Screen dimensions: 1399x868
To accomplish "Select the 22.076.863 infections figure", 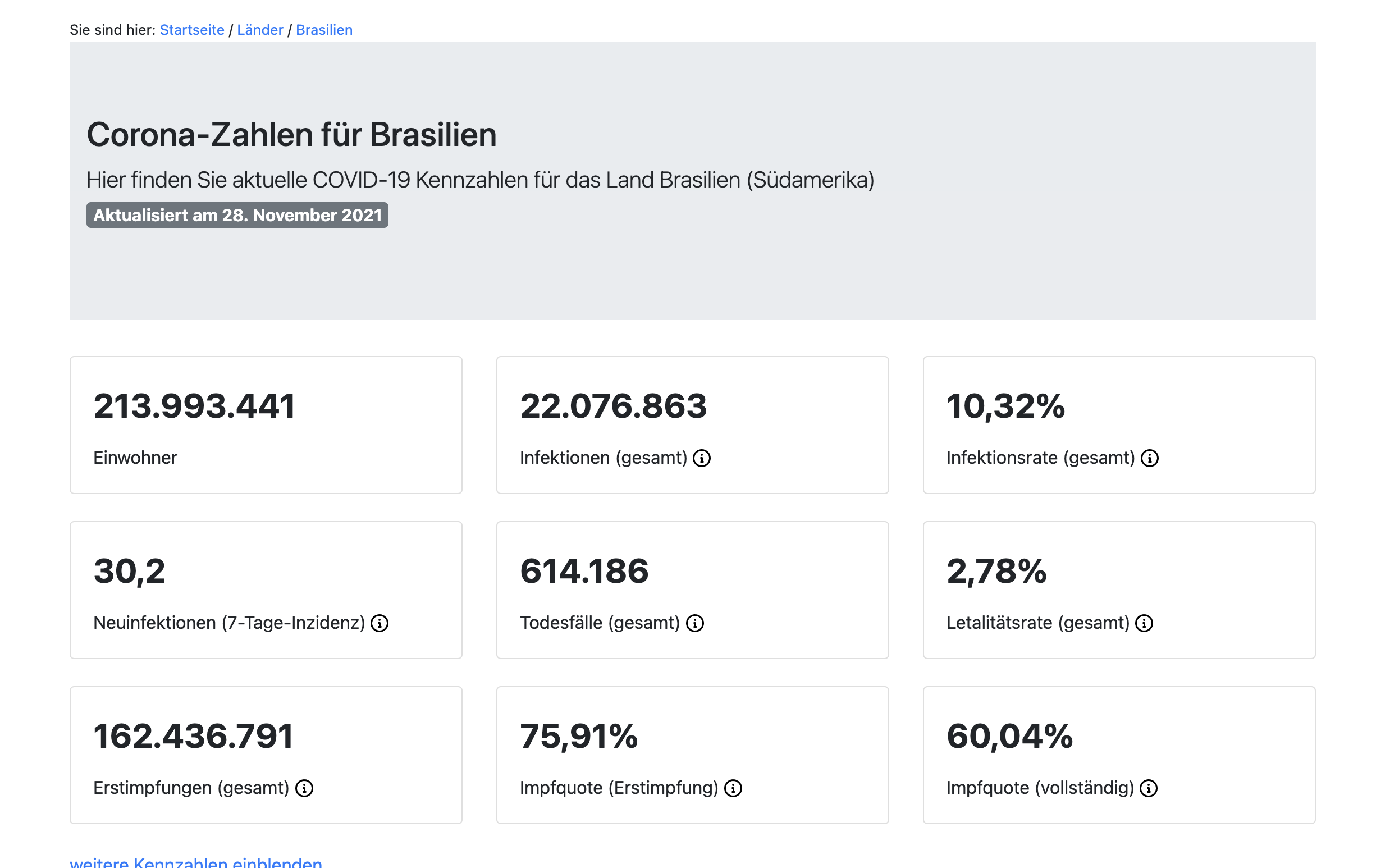I will pos(613,406).
